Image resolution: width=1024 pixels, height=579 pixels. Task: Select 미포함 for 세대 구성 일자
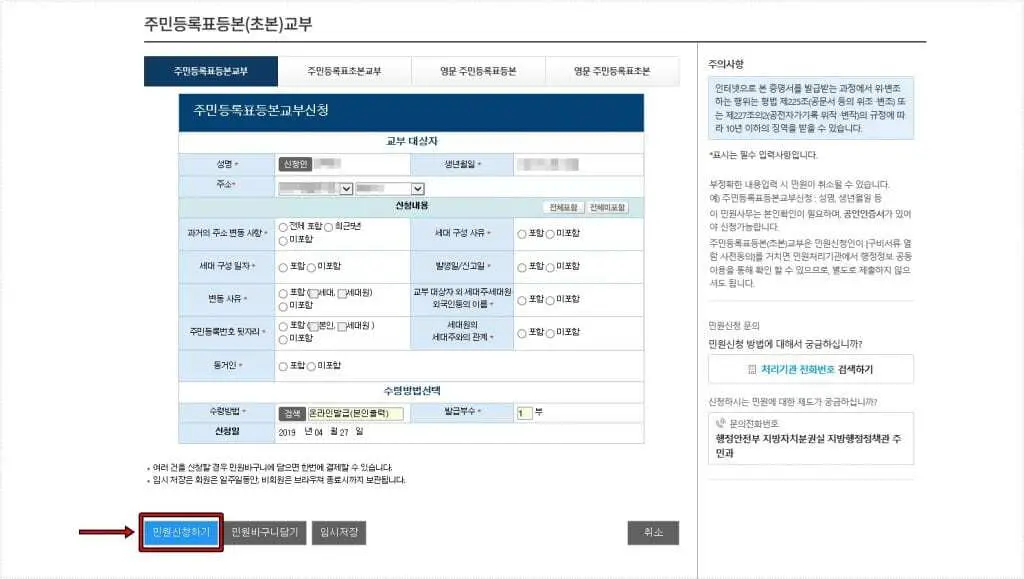point(312,268)
